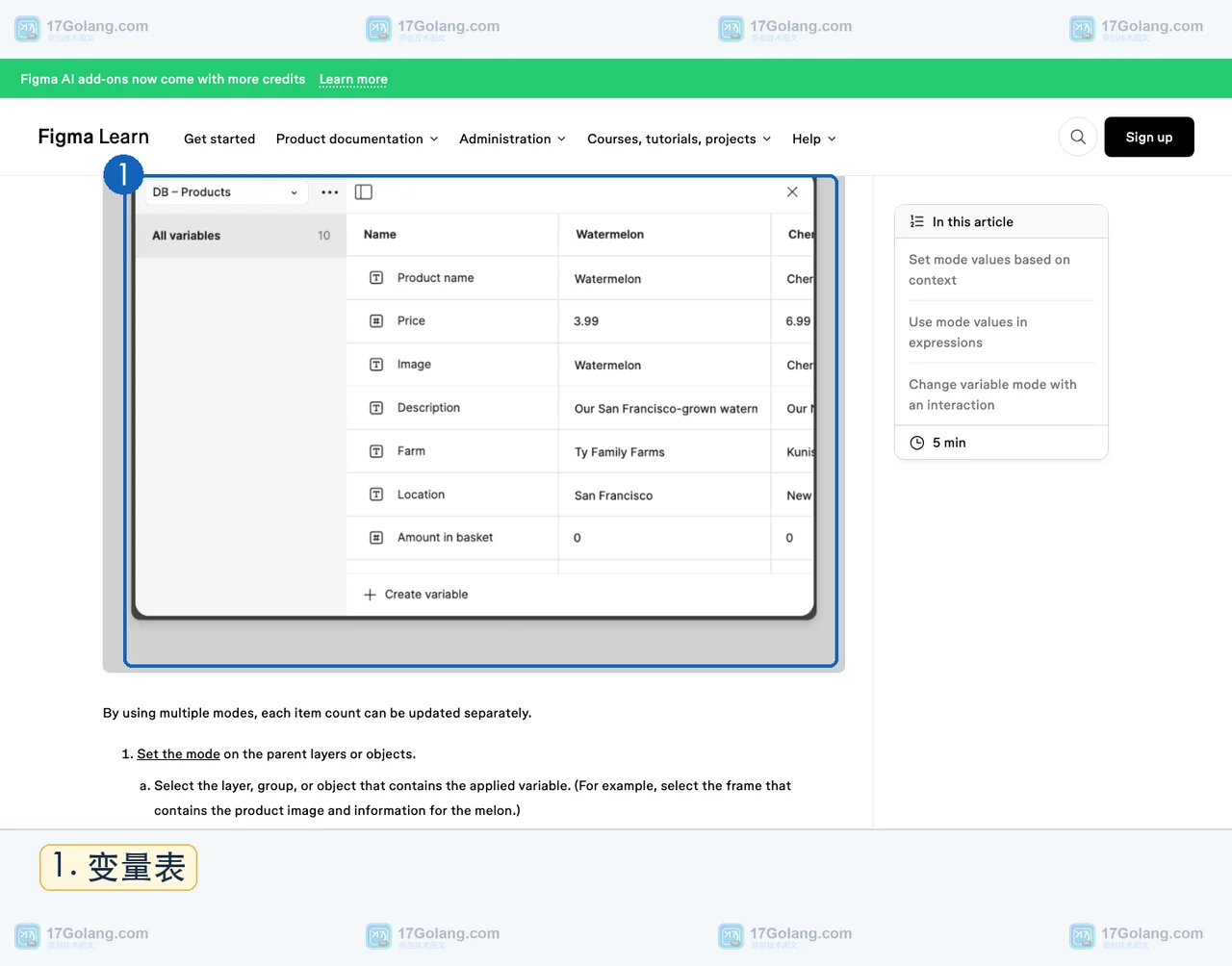Open the Get started nav item
The height and width of the screenshot is (966, 1232).
(x=219, y=139)
